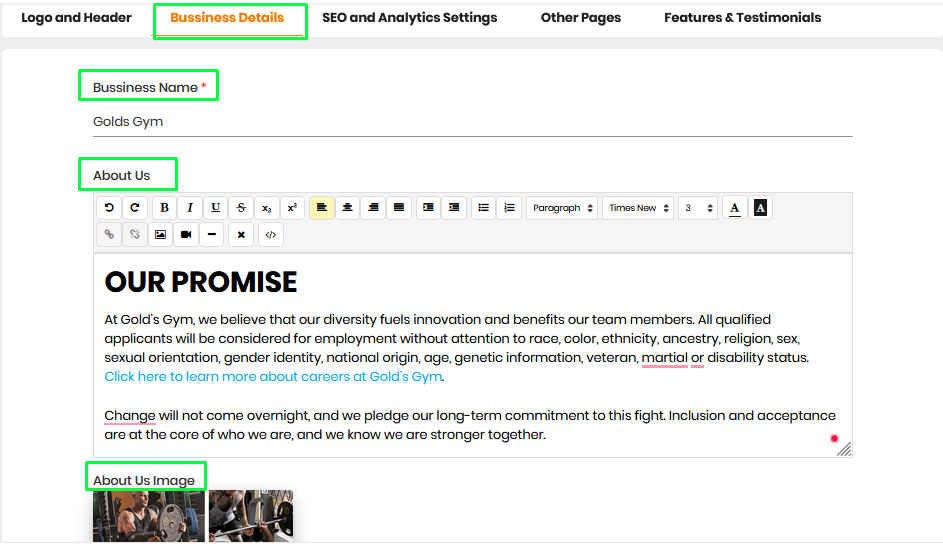
Task: Click the Bussiness Name field with Golds Gym
Action: click(473, 121)
